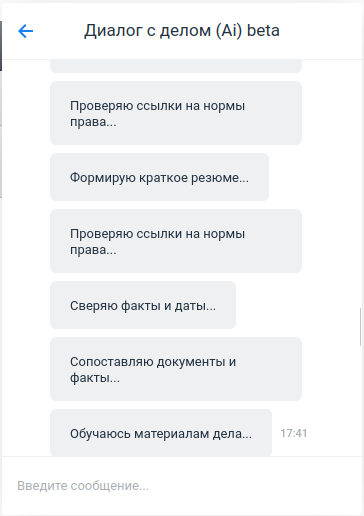Click the 17:41 message timestamp
Image resolution: width=364 pixels, height=516 pixels.
click(x=294, y=433)
